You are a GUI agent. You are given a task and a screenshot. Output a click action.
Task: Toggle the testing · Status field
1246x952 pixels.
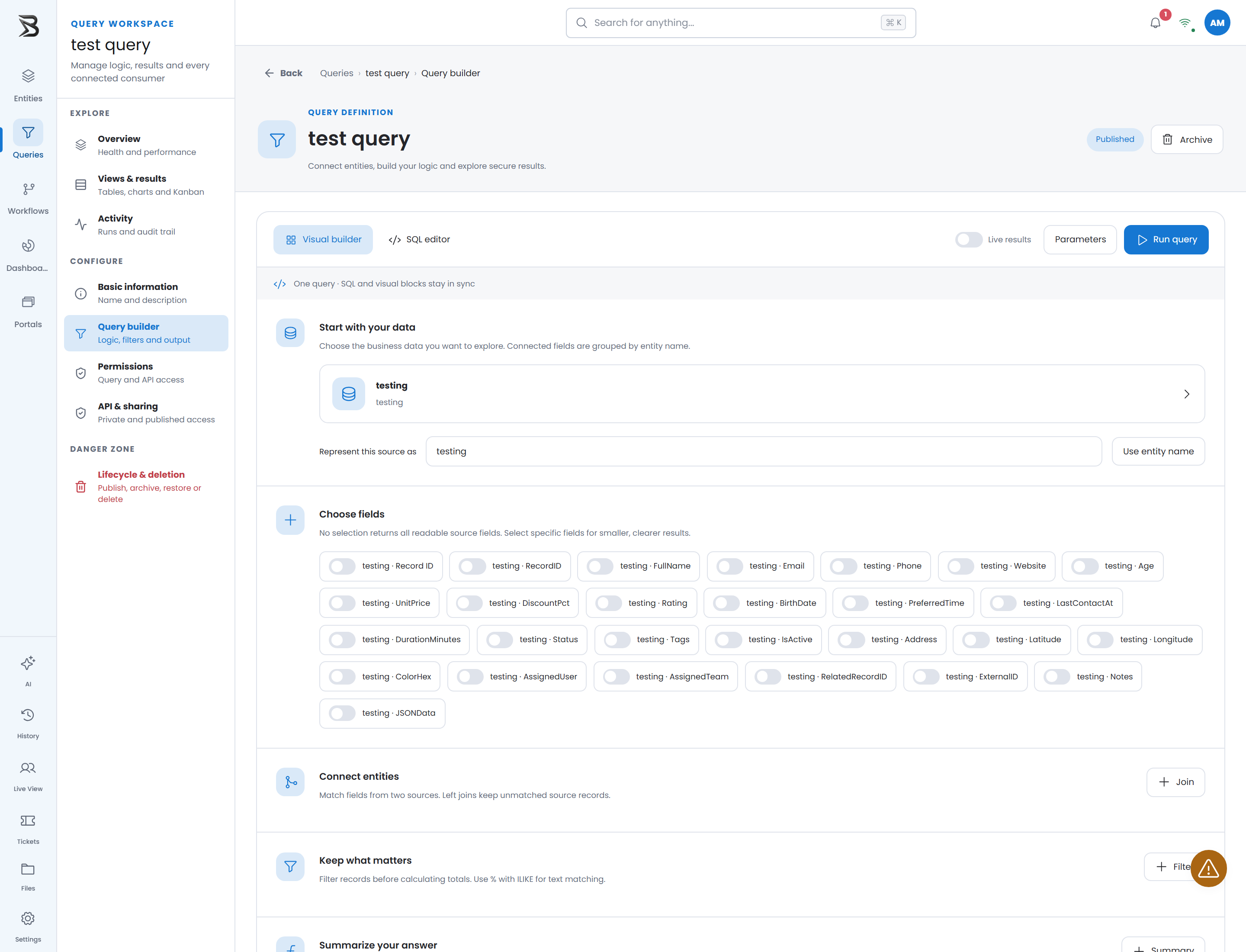pyautogui.click(x=499, y=640)
